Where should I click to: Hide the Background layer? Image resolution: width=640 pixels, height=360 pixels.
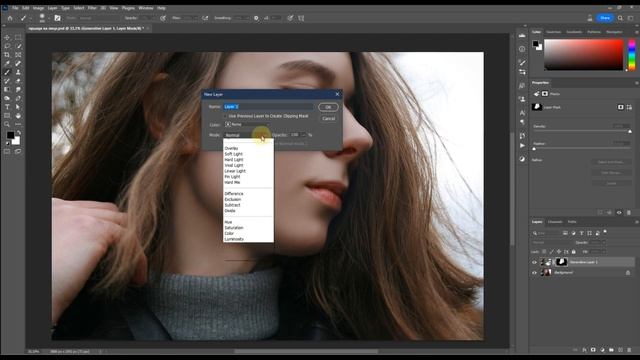click(x=534, y=273)
